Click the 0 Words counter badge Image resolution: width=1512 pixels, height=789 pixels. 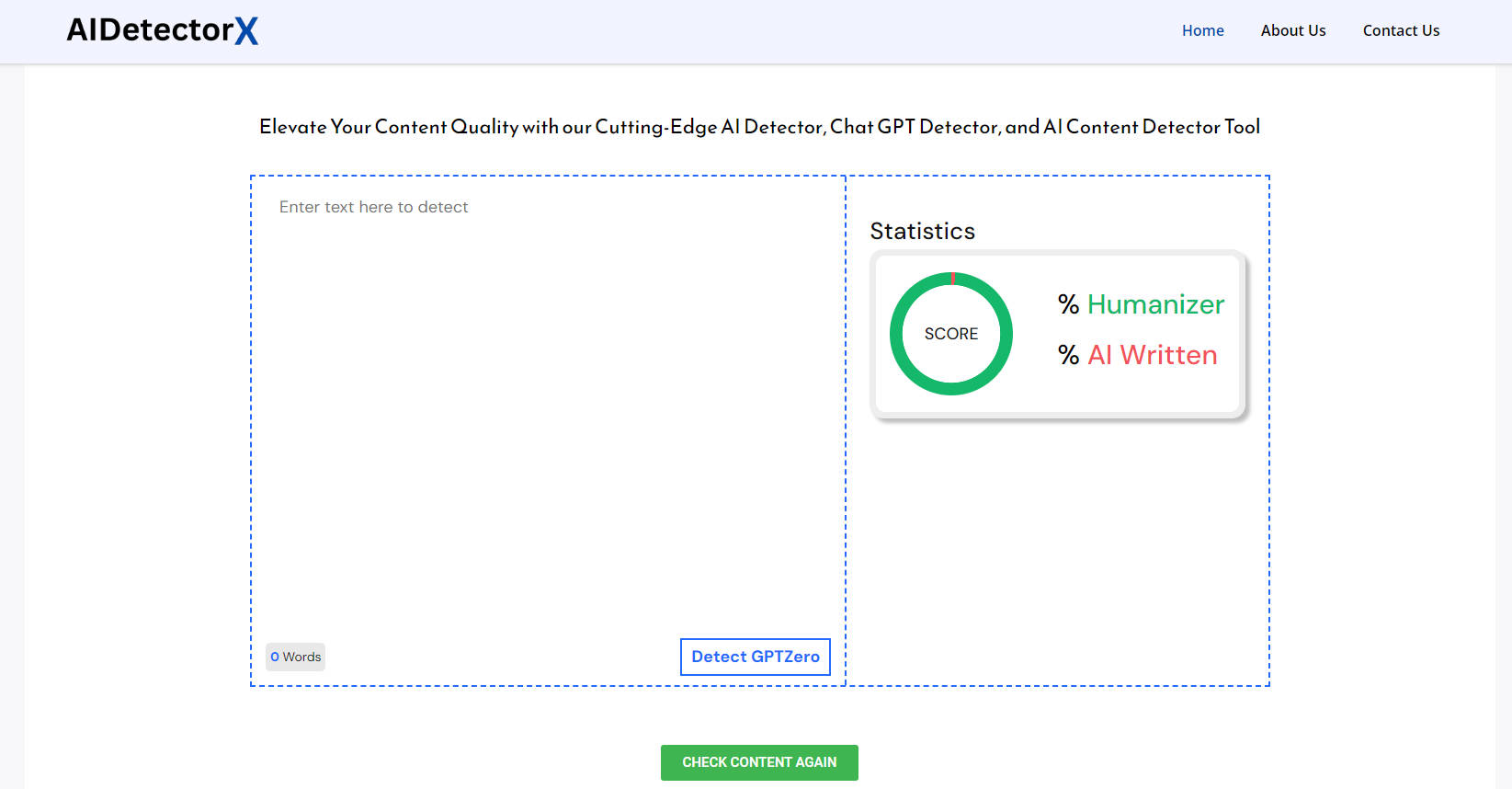pyautogui.click(x=295, y=657)
